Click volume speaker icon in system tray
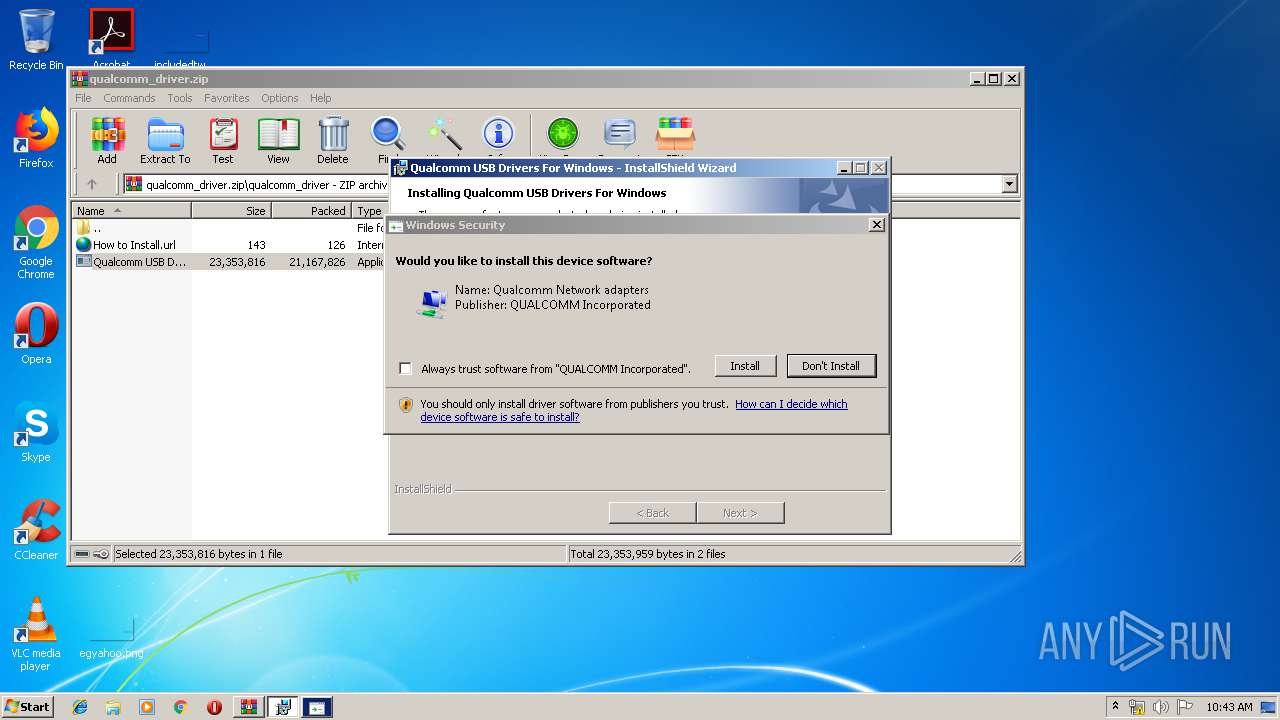The width and height of the screenshot is (1280, 720). tap(1160, 707)
